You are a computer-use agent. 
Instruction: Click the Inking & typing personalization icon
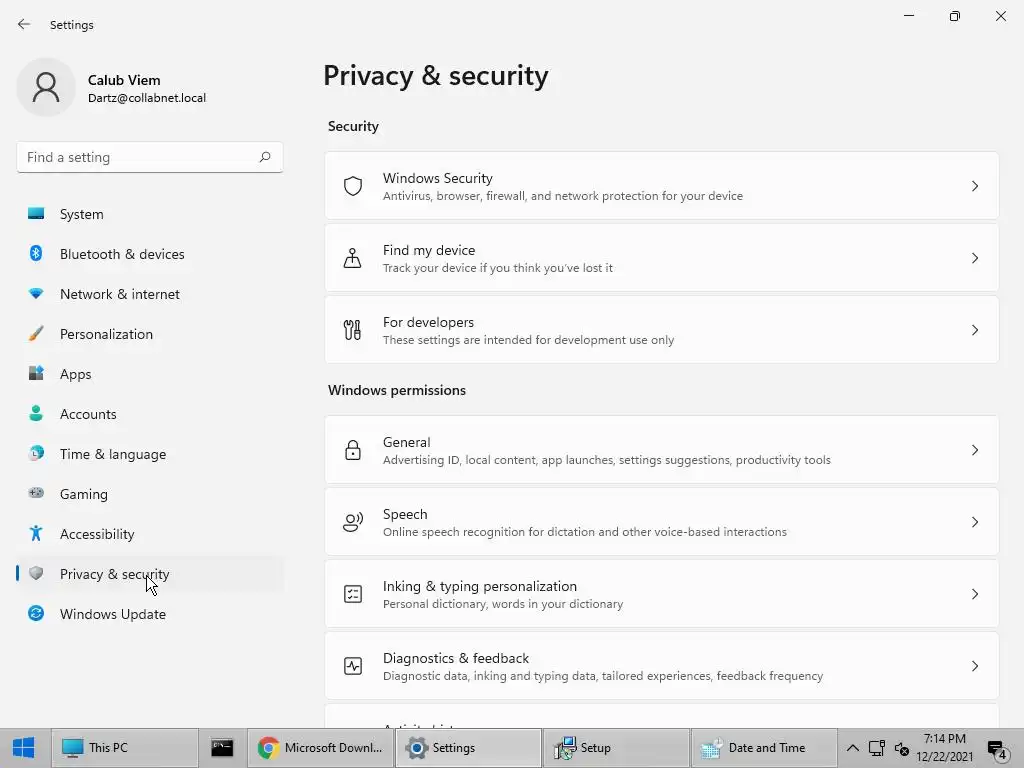353,594
